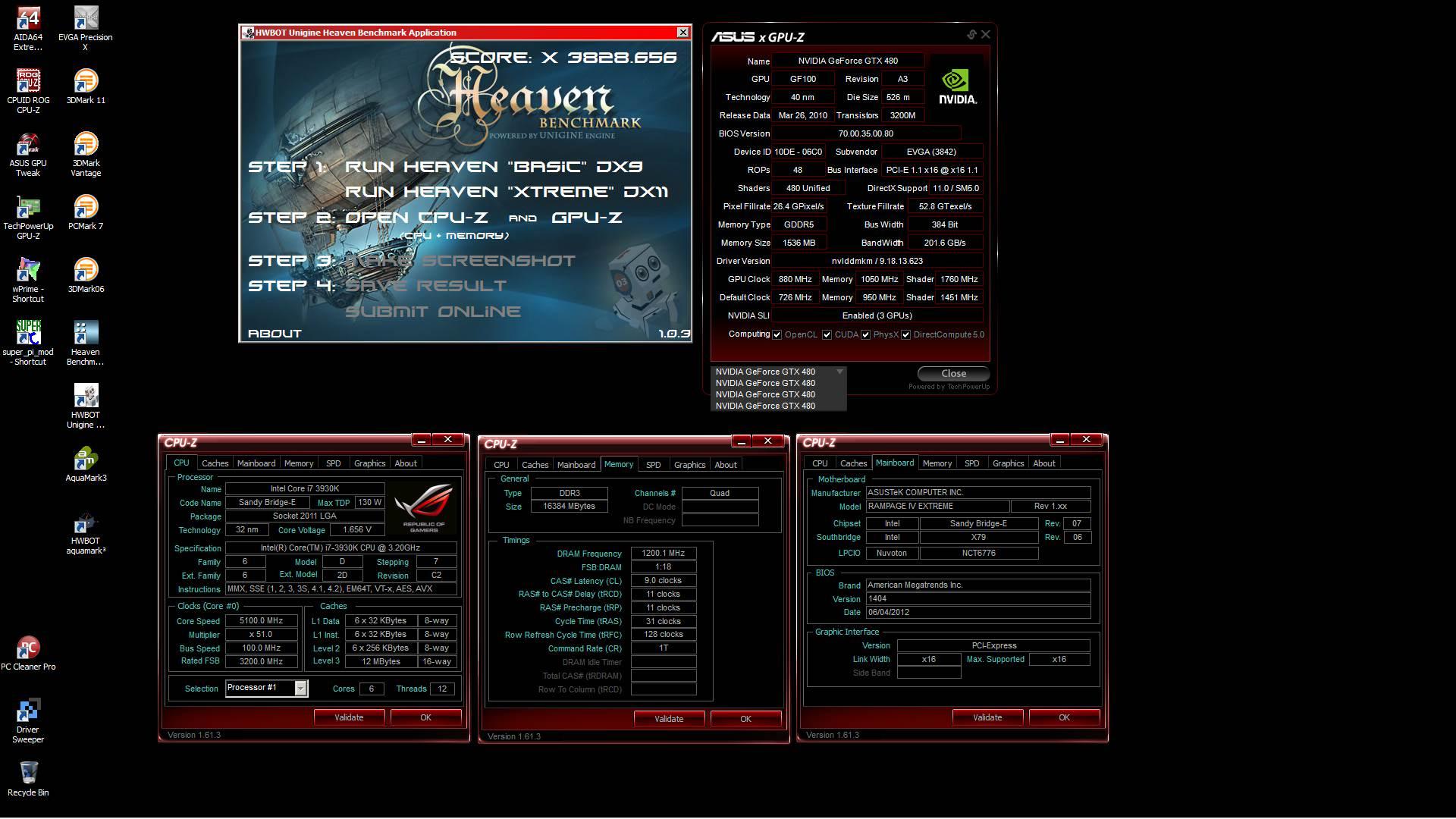Open PC Cleaner Pro desktop icon
This screenshot has height=819, width=1456.
[28, 654]
